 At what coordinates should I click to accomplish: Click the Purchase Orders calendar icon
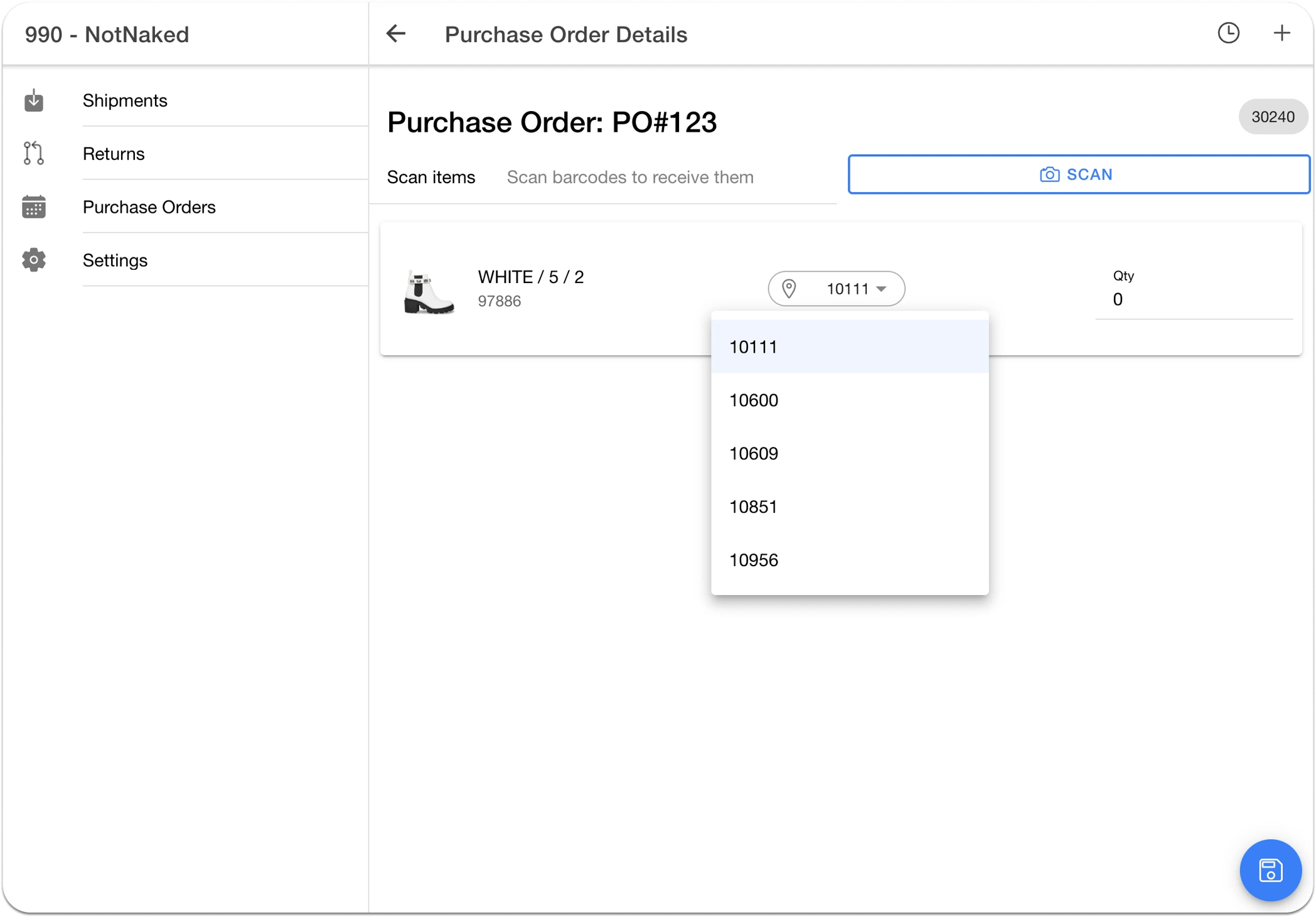[34, 206]
